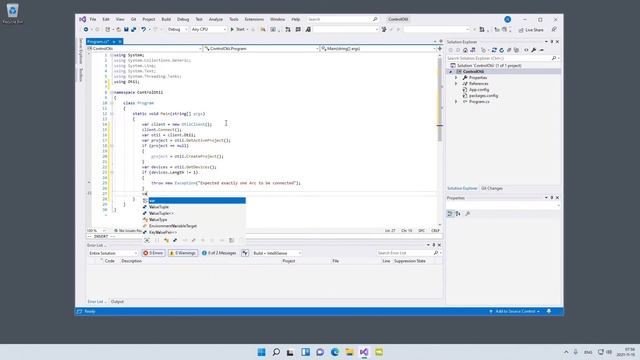Open Visual Studio from Windows taskbar

(364, 352)
